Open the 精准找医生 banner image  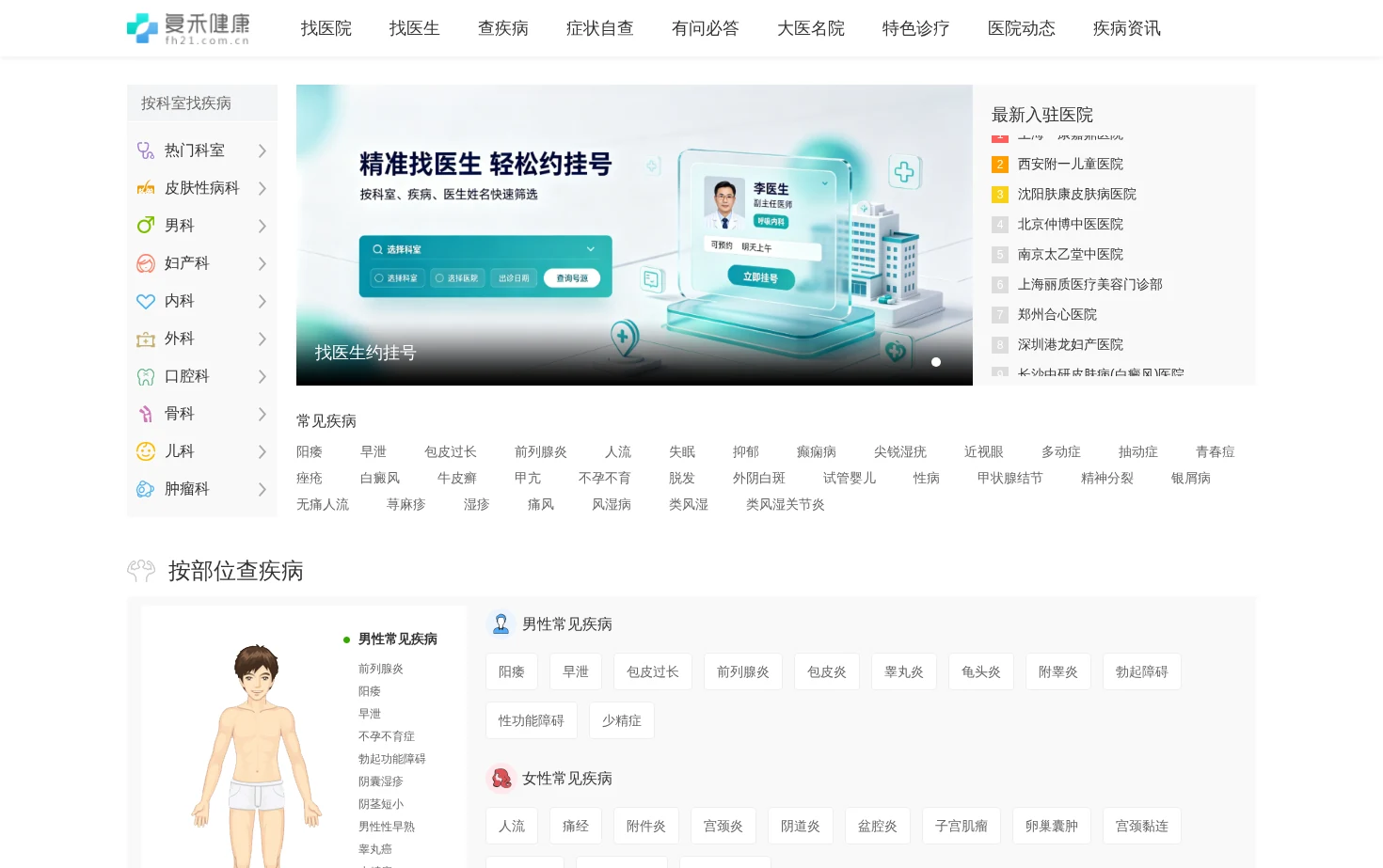coord(634,235)
